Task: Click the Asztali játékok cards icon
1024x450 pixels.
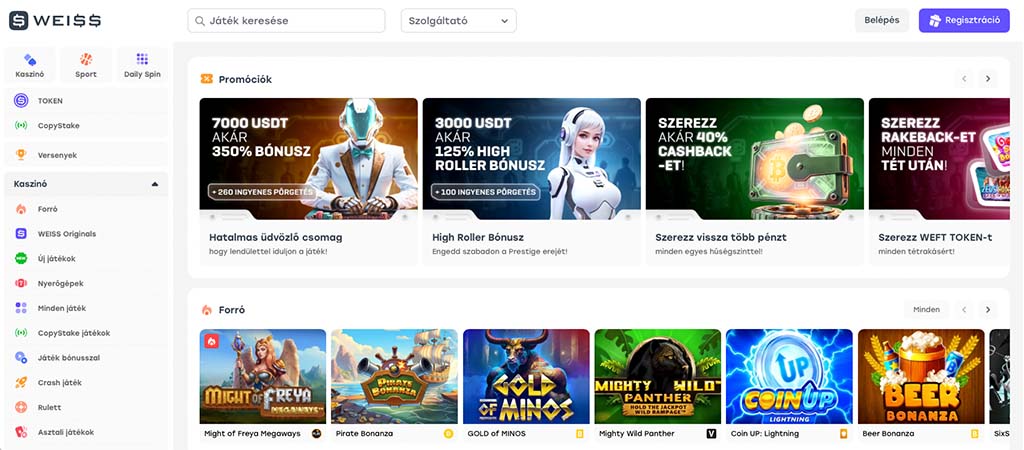Action: [21, 432]
